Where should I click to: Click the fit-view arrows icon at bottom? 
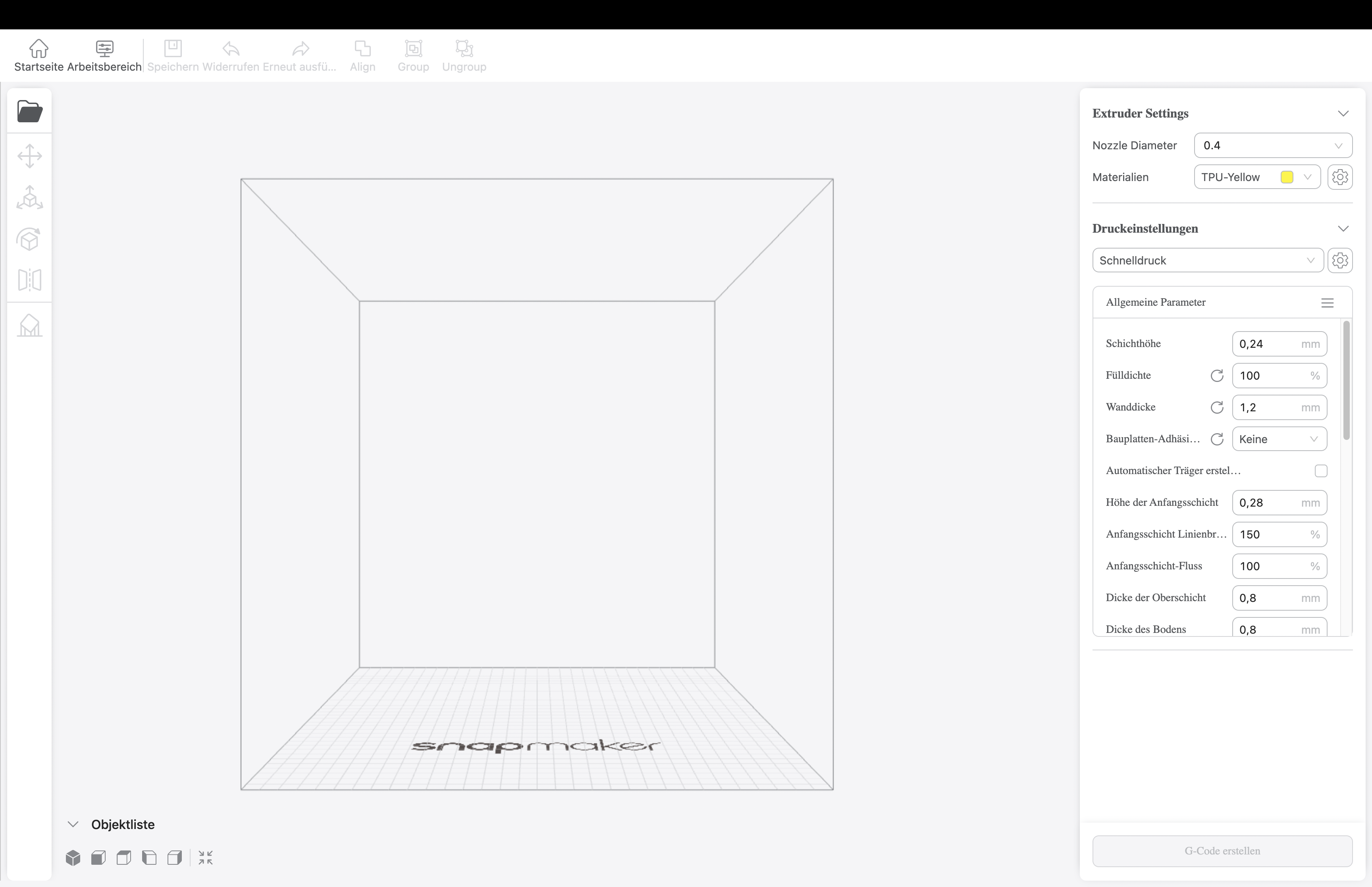pos(206,858)
